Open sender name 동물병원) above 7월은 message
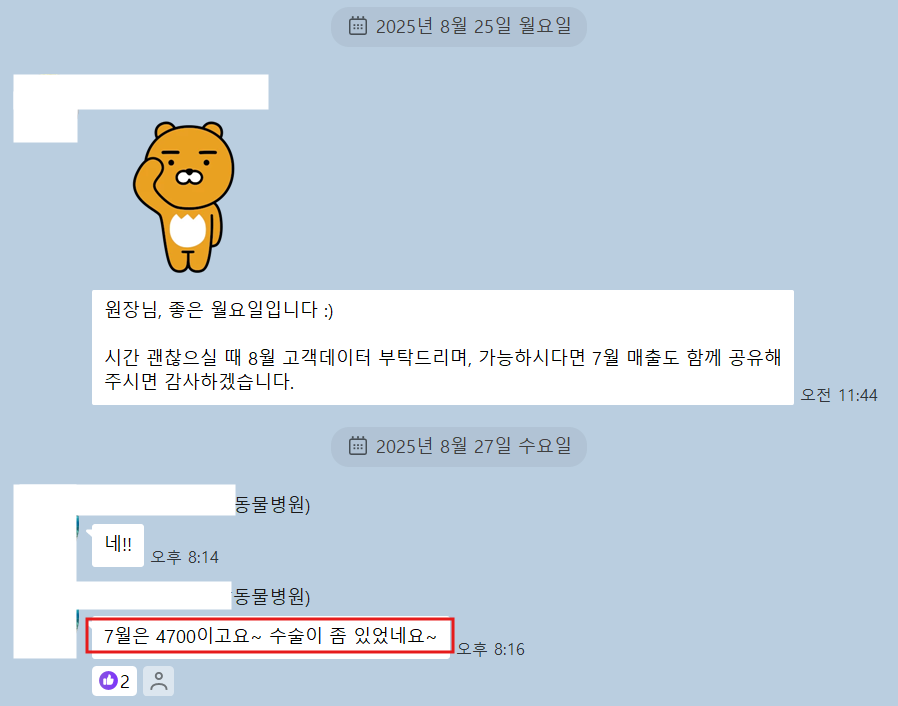 (x=271, y=597)
